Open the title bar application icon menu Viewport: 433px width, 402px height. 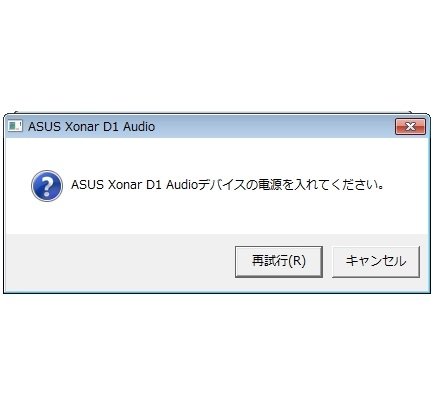point(15,126)
